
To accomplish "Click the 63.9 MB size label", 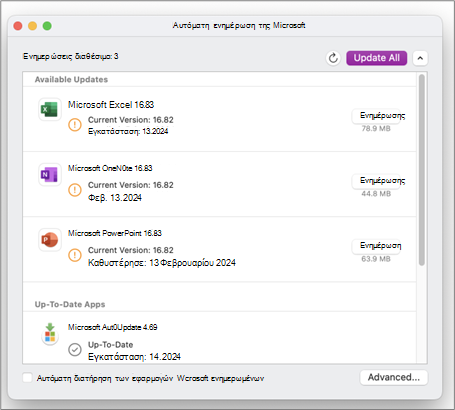I will (376, 259).
